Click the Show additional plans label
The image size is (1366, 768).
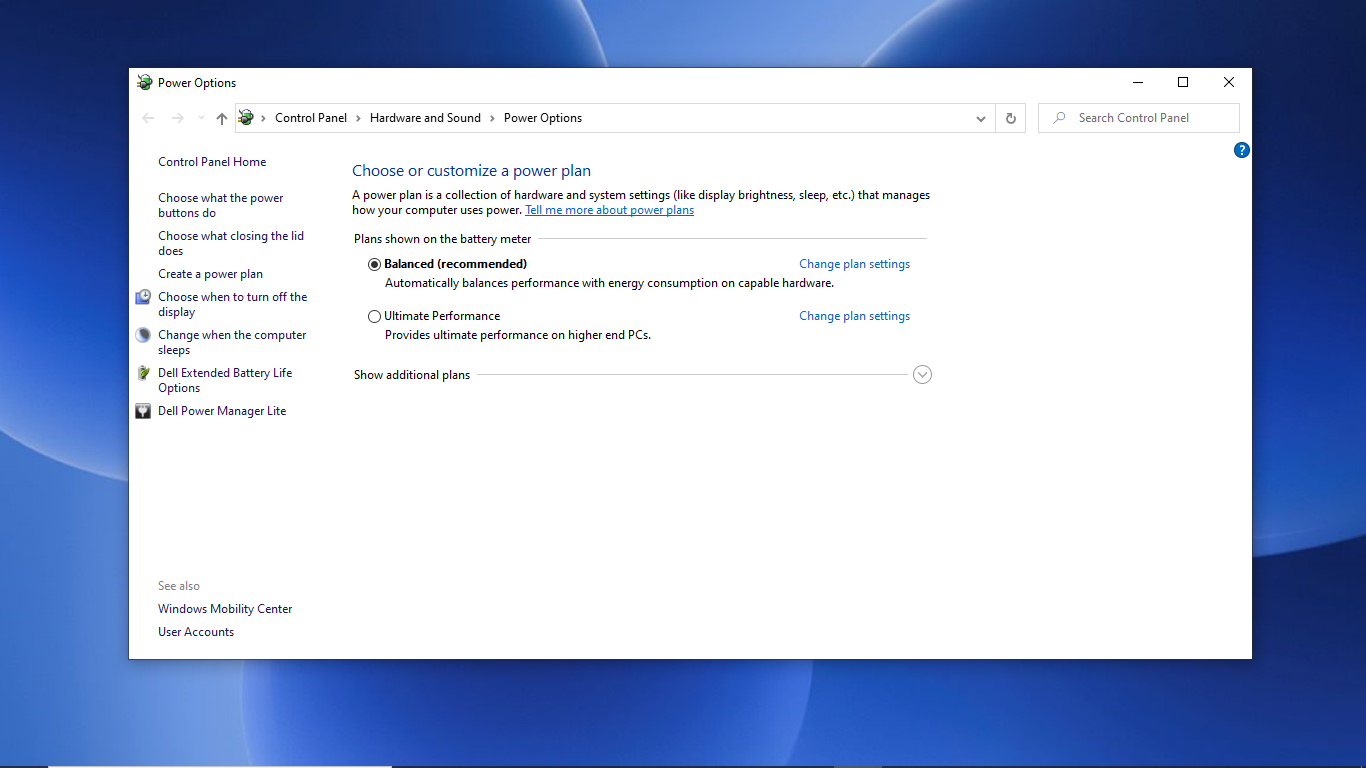tap(412, 375)
